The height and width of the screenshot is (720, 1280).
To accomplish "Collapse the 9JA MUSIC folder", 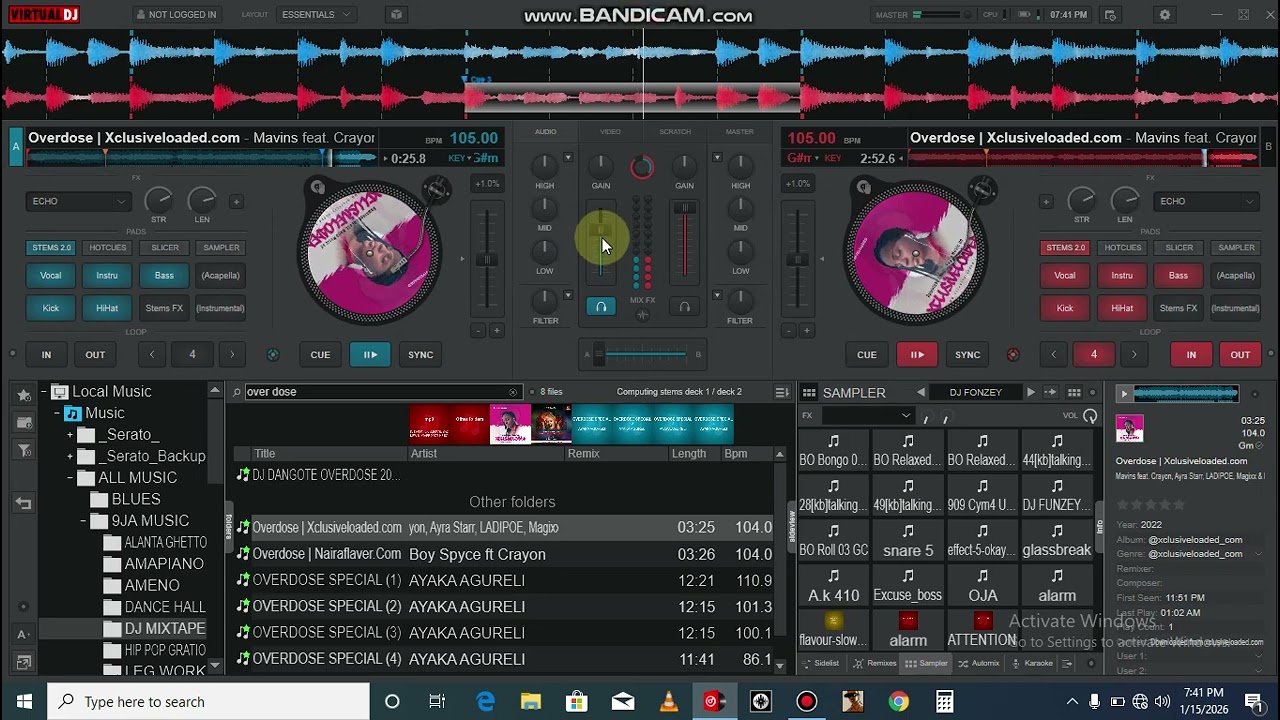I will 83,521.
